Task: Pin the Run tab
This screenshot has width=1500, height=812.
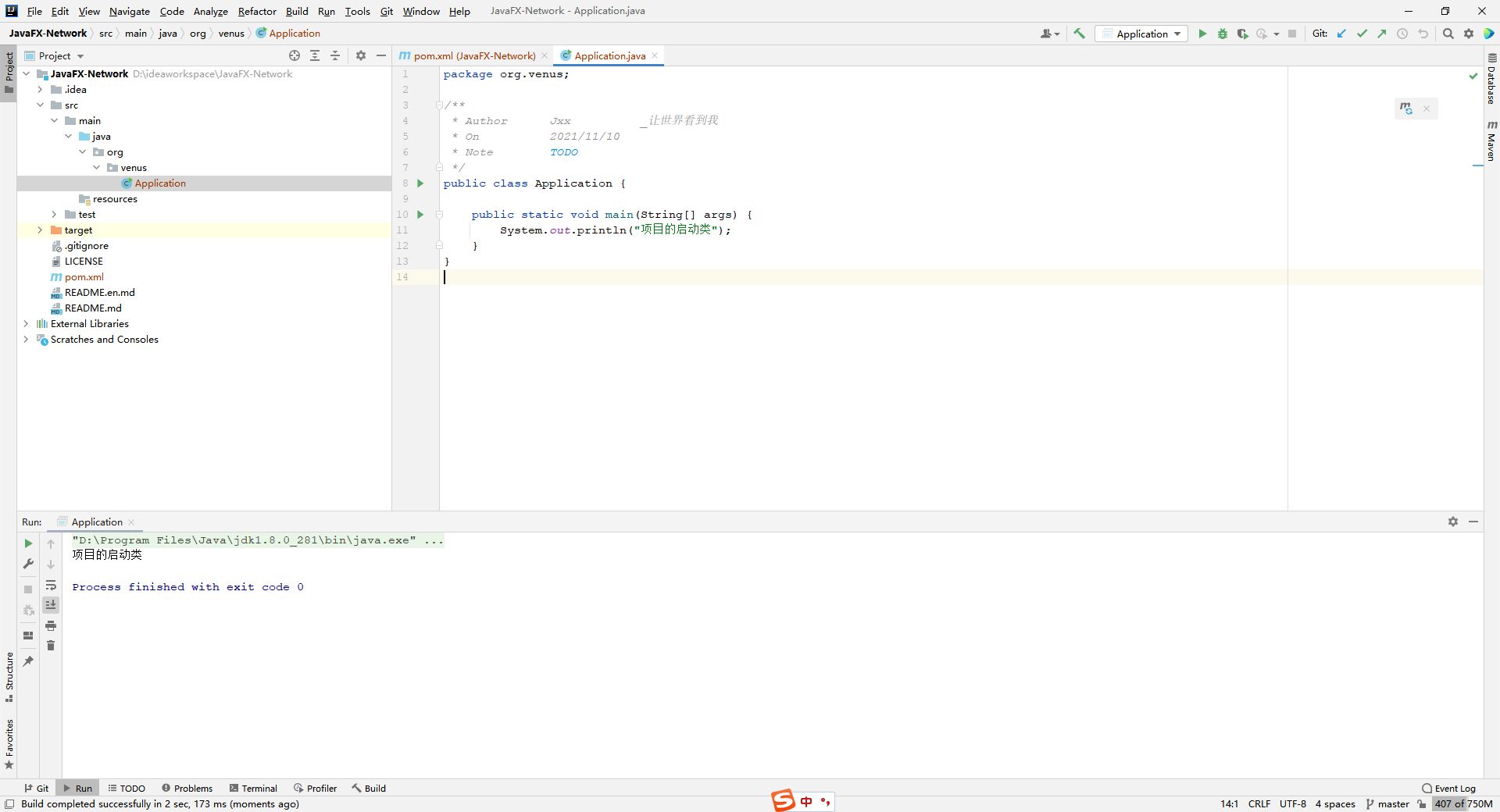Action: (x=28, y=661)
